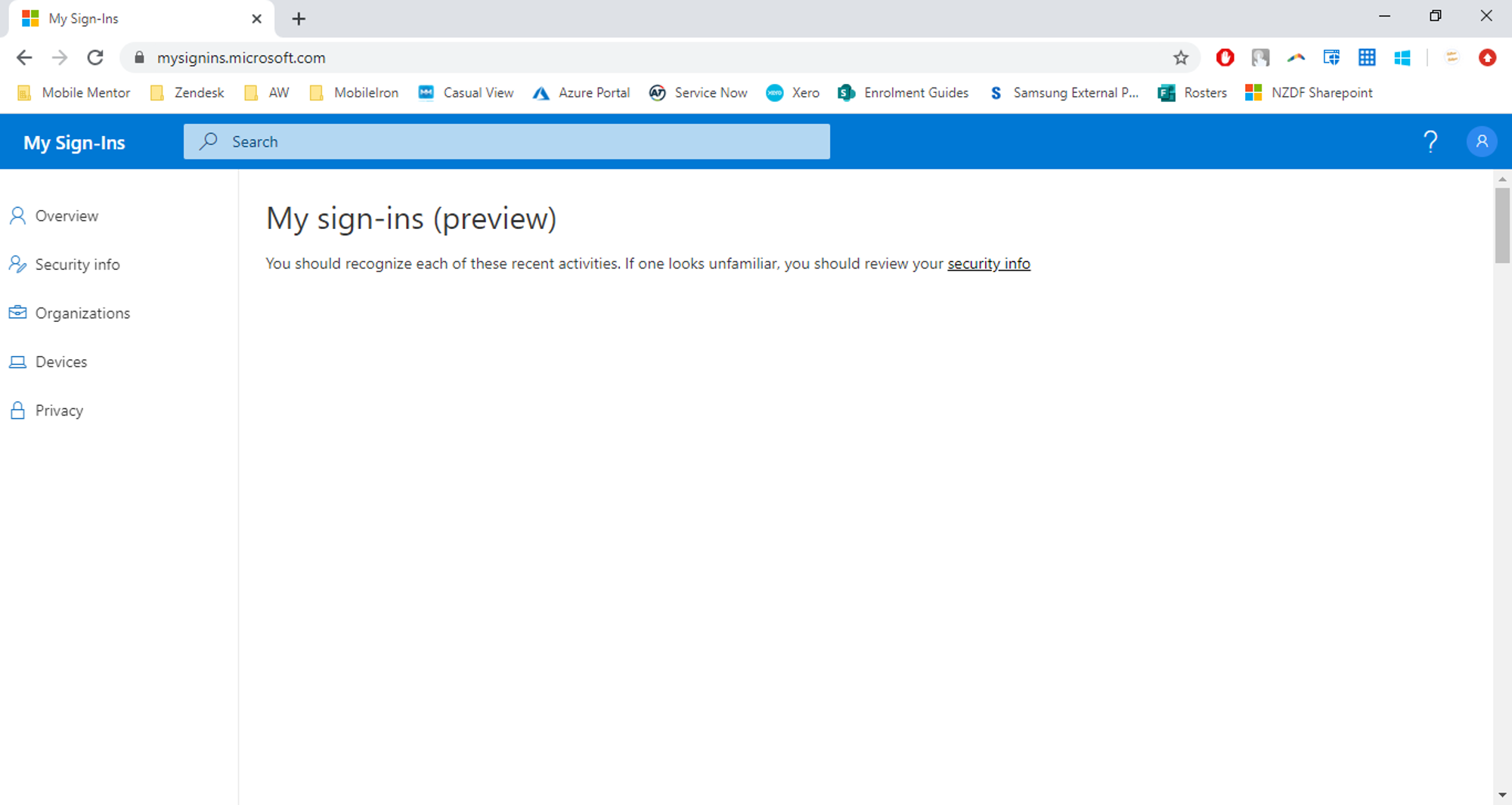Click the yellow circle extension icon
Screen dimensions: 1512x805
click(x=1452, y=57)
